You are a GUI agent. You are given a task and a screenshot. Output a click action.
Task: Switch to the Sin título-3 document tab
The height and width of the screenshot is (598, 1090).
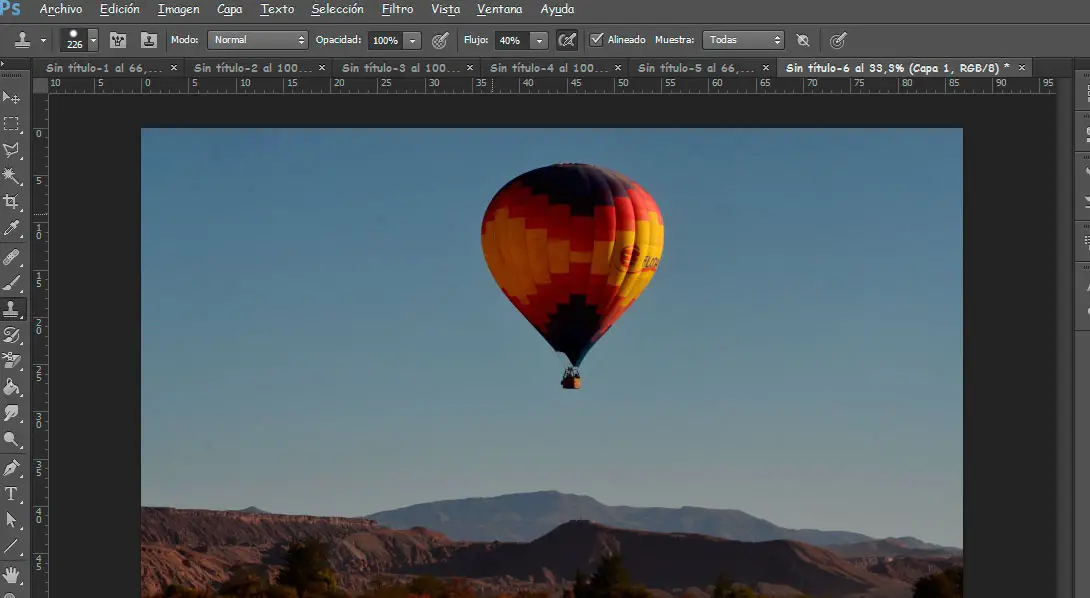[x=400, y=68]
